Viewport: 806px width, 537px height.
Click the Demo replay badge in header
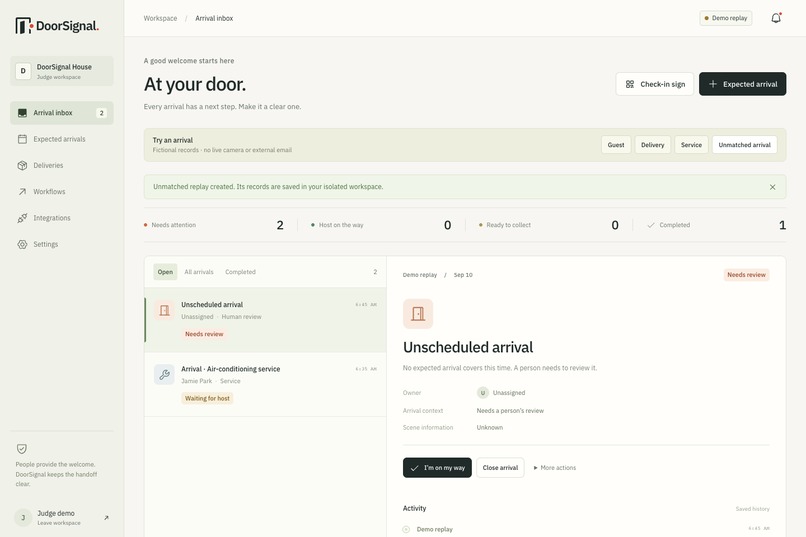tap(726, 18)
